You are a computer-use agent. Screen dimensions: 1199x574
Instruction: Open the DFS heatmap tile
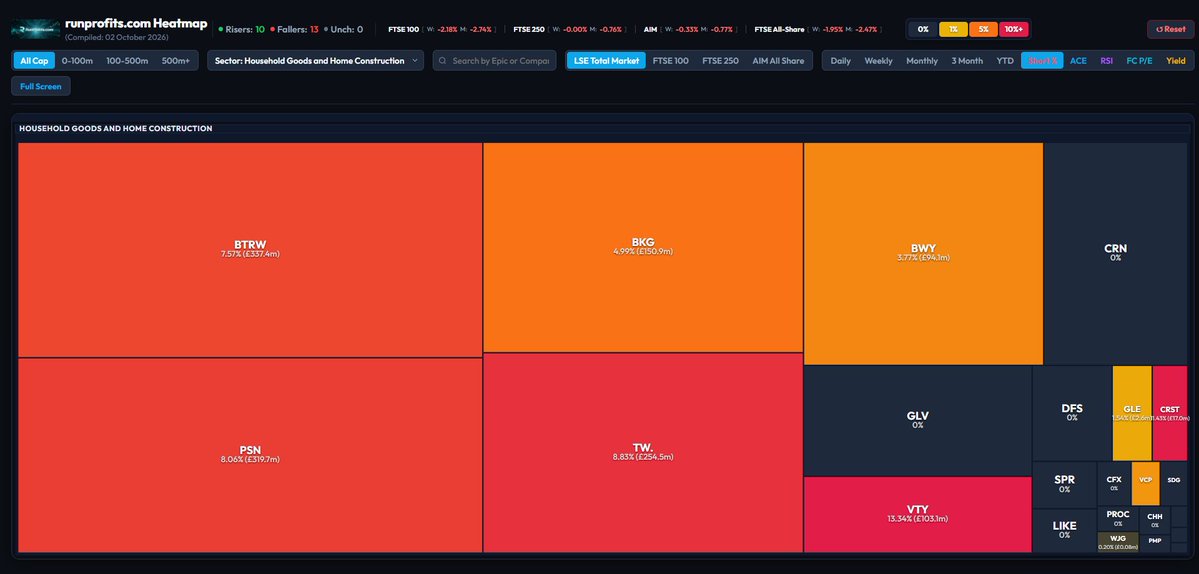(x=1072, y=413)
